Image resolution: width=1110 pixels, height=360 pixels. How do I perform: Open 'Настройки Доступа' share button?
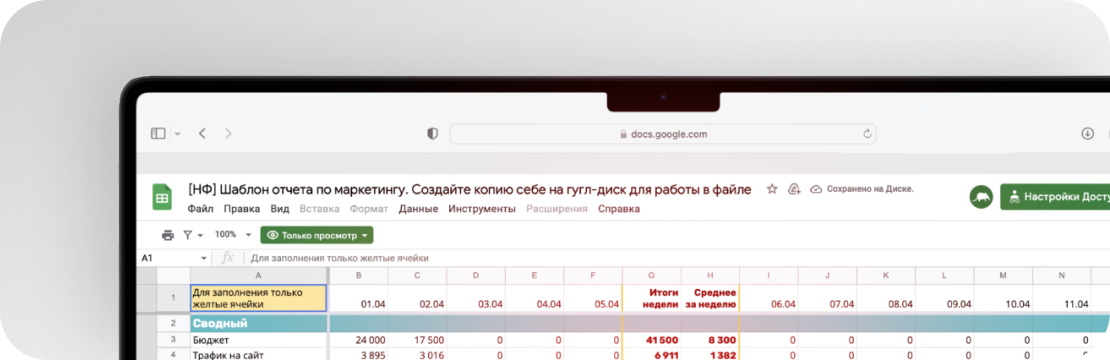coord(1055,197)
